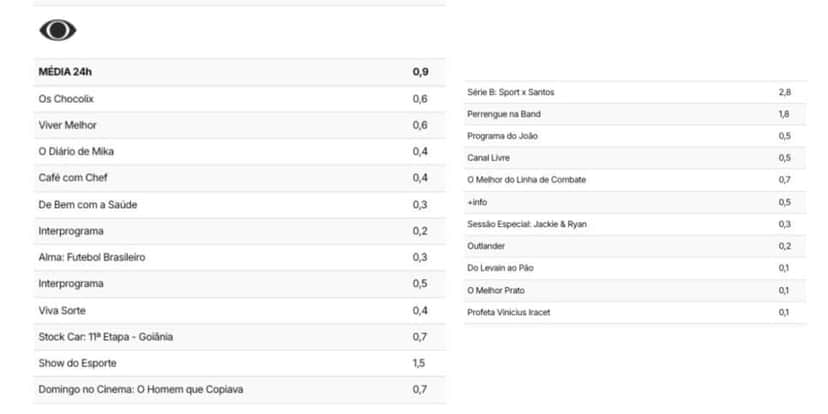Click the Outlander program row
Screen dimensions: 828x414
[635, 246]
